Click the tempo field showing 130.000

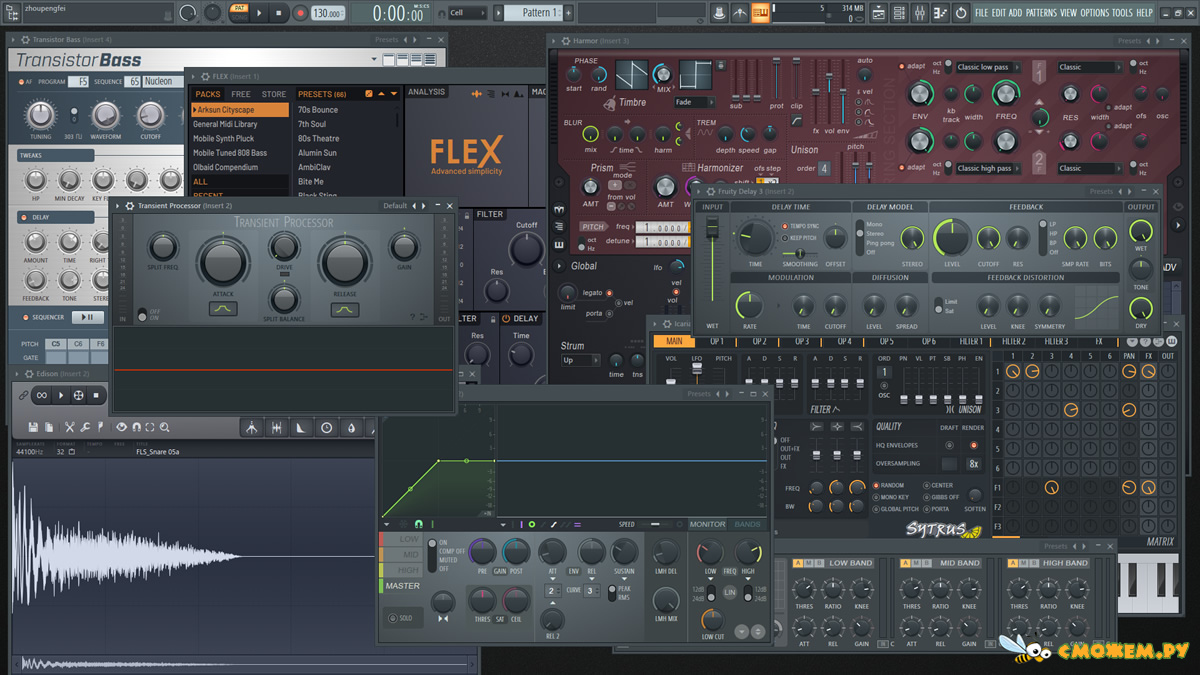click(327, 13)
